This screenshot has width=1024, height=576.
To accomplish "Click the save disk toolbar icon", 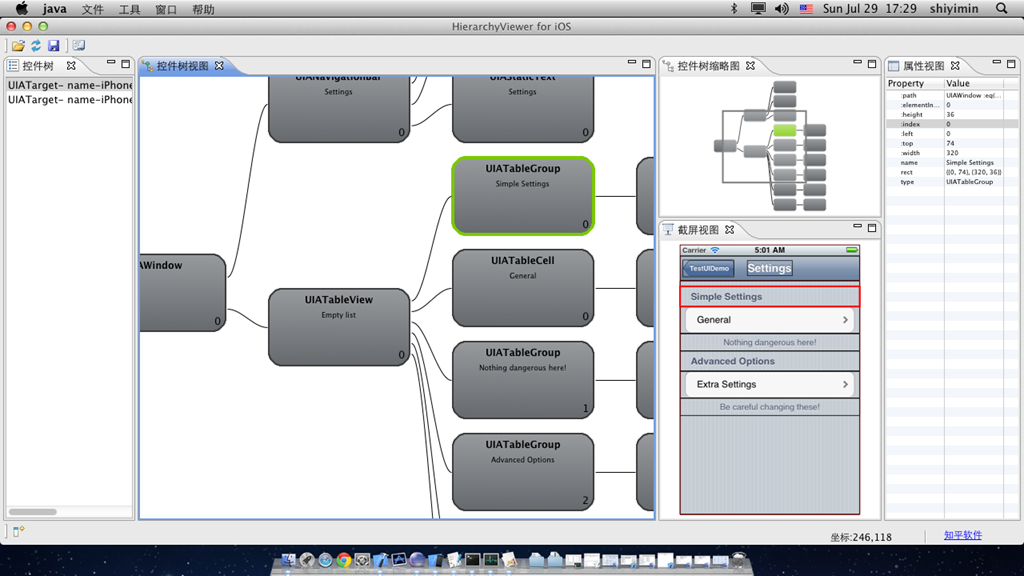I will [53, 46].
